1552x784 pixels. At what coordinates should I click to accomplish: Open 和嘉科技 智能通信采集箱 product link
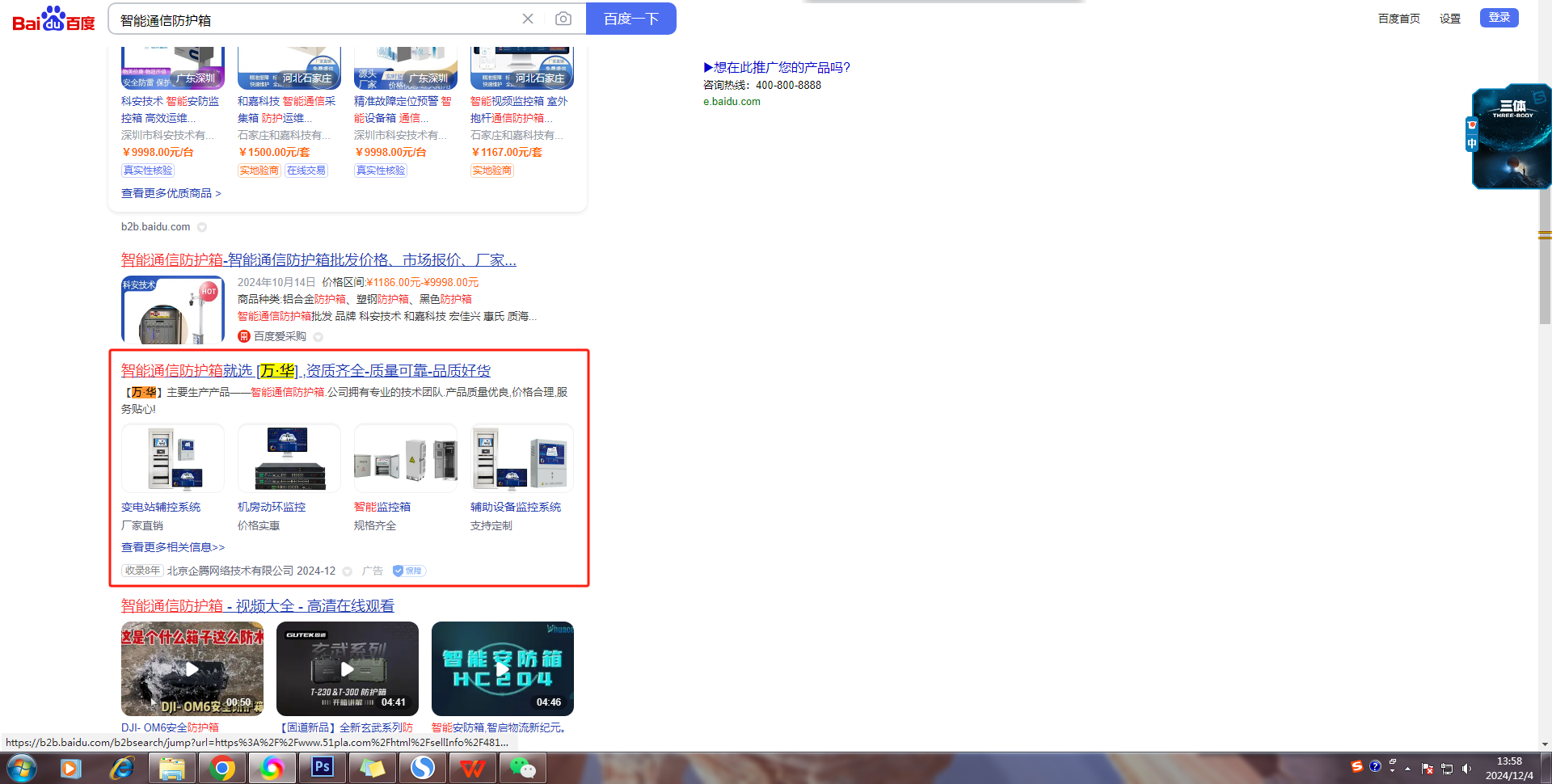tap(286, 109)
